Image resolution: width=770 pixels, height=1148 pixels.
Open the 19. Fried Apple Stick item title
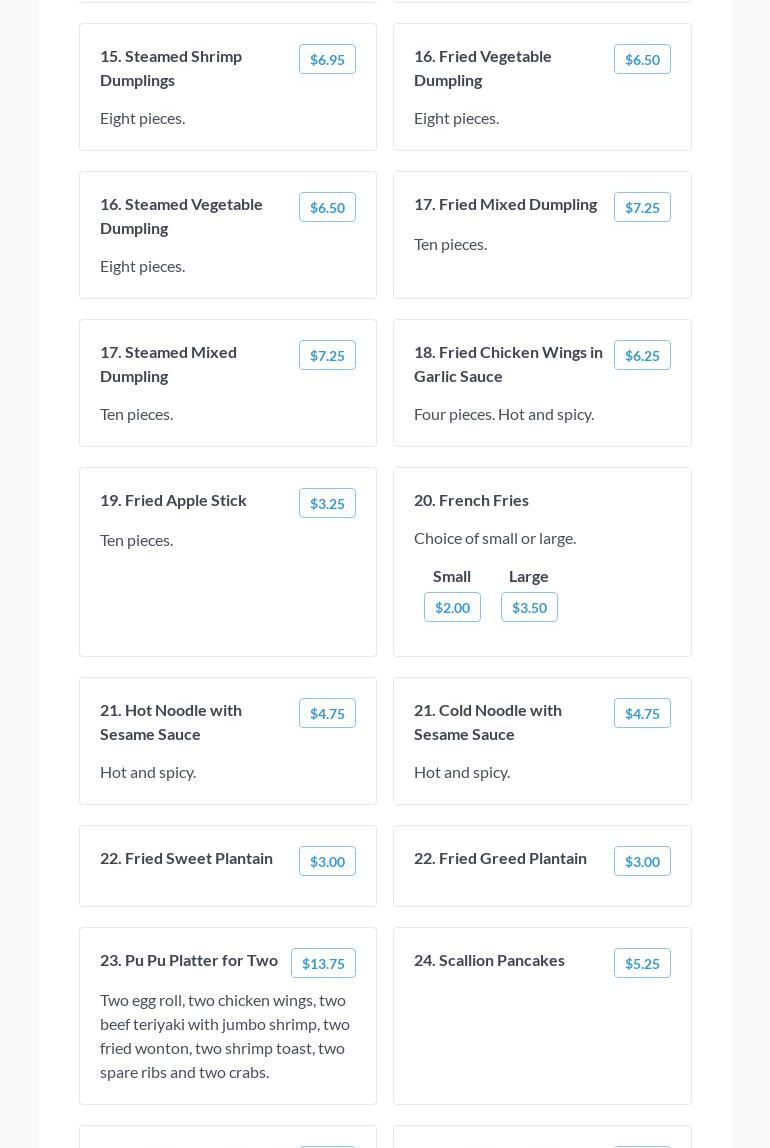[x=173, y=500]
